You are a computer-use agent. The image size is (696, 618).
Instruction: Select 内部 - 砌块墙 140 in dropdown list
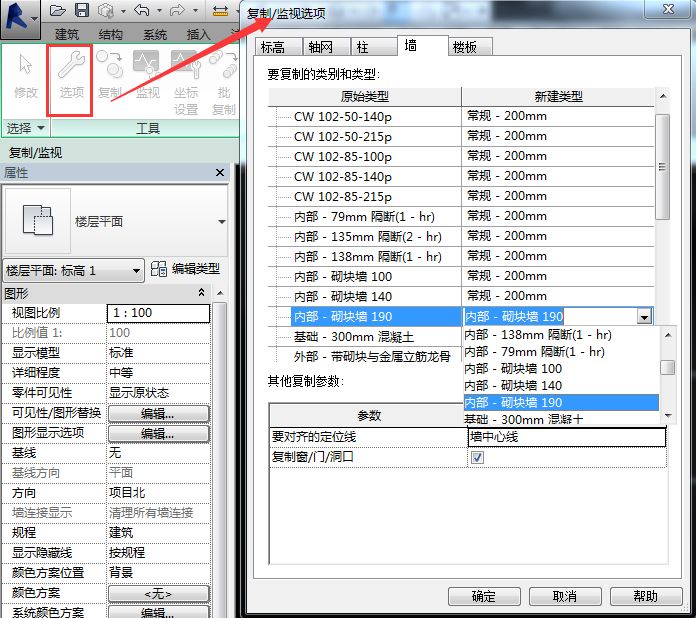560,385
